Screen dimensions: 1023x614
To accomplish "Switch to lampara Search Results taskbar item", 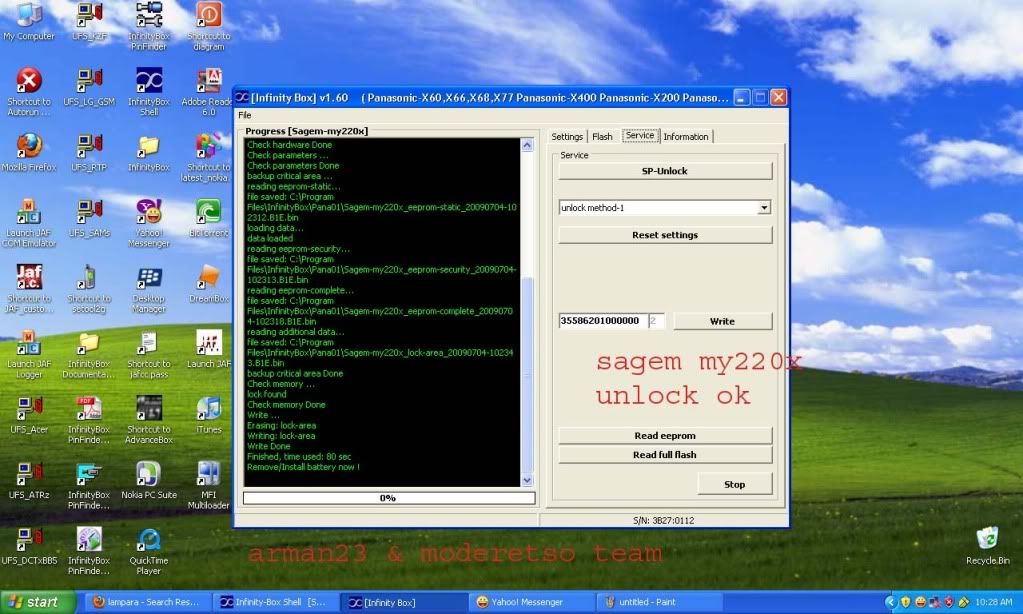I will pyautogui.click(x=147, y=602).
